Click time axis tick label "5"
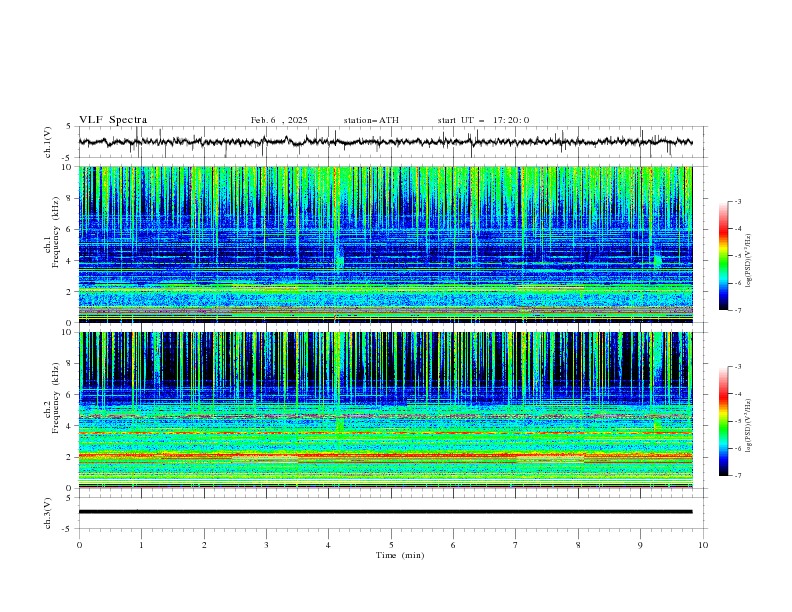 [391, 545]
